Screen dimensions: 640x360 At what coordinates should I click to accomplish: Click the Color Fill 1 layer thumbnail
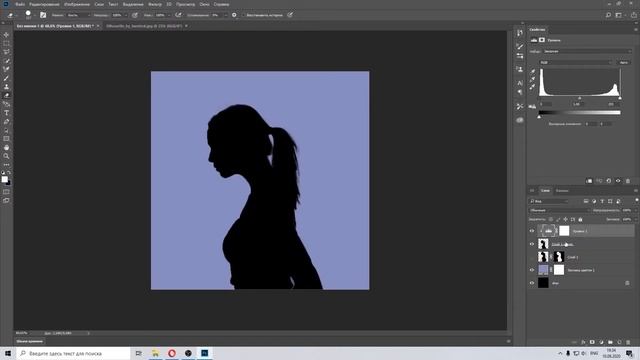[x=543, y=270]
